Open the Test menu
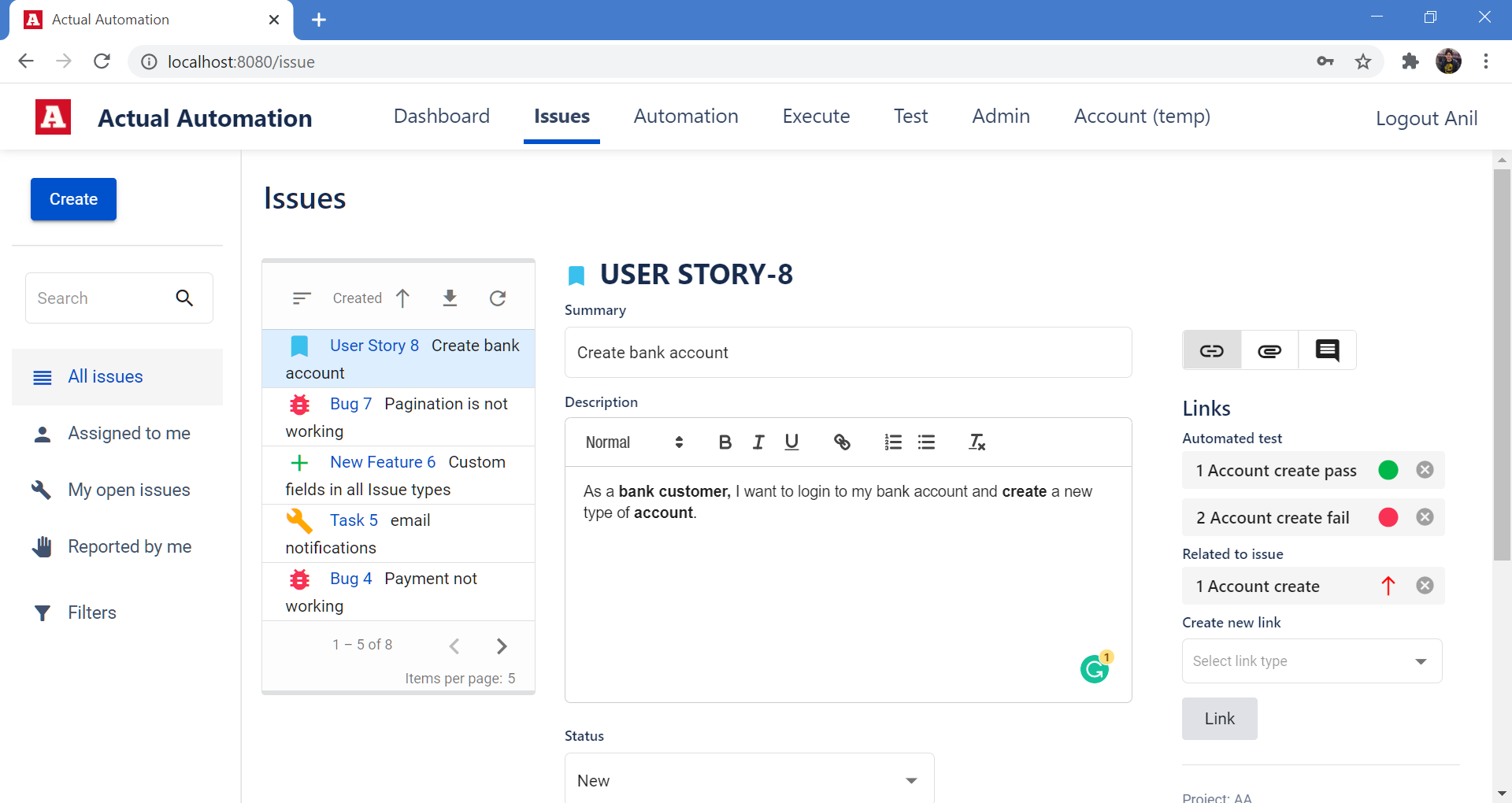1512x803 pixels. tap(910, 117)
